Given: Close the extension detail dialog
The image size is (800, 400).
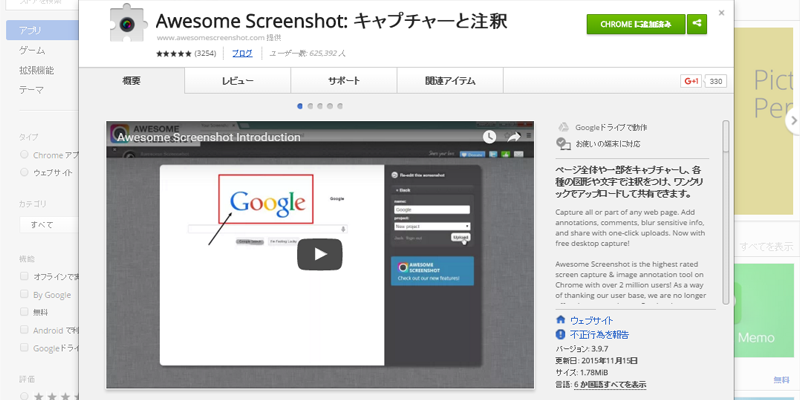Looking at the screenshot, I should pyautogui.click(x=721, y=13).
